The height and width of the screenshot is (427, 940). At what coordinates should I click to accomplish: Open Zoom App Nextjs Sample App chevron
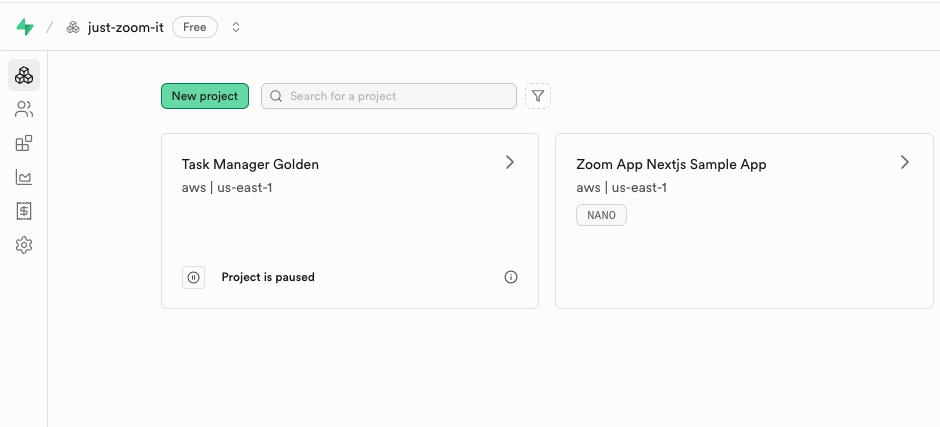click(x=905, y=162)
